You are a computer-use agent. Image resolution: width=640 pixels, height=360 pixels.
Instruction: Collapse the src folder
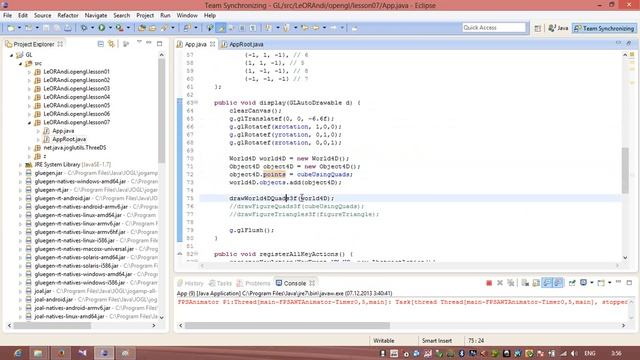click(x=20, y=63)
